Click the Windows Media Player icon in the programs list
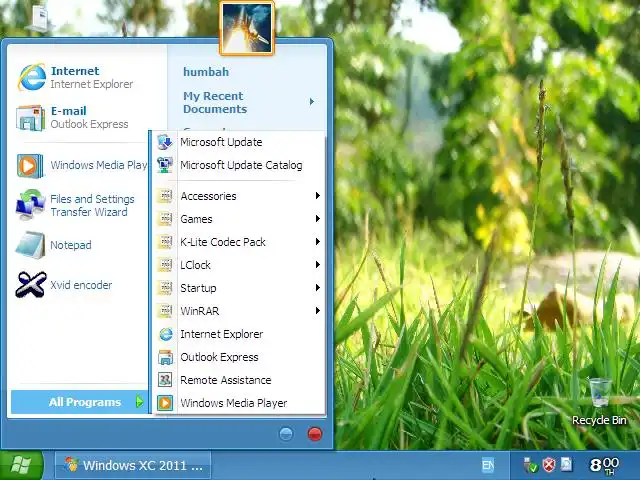Image resolution: width=640 pixels, height=480 pixels. point(165,403)
